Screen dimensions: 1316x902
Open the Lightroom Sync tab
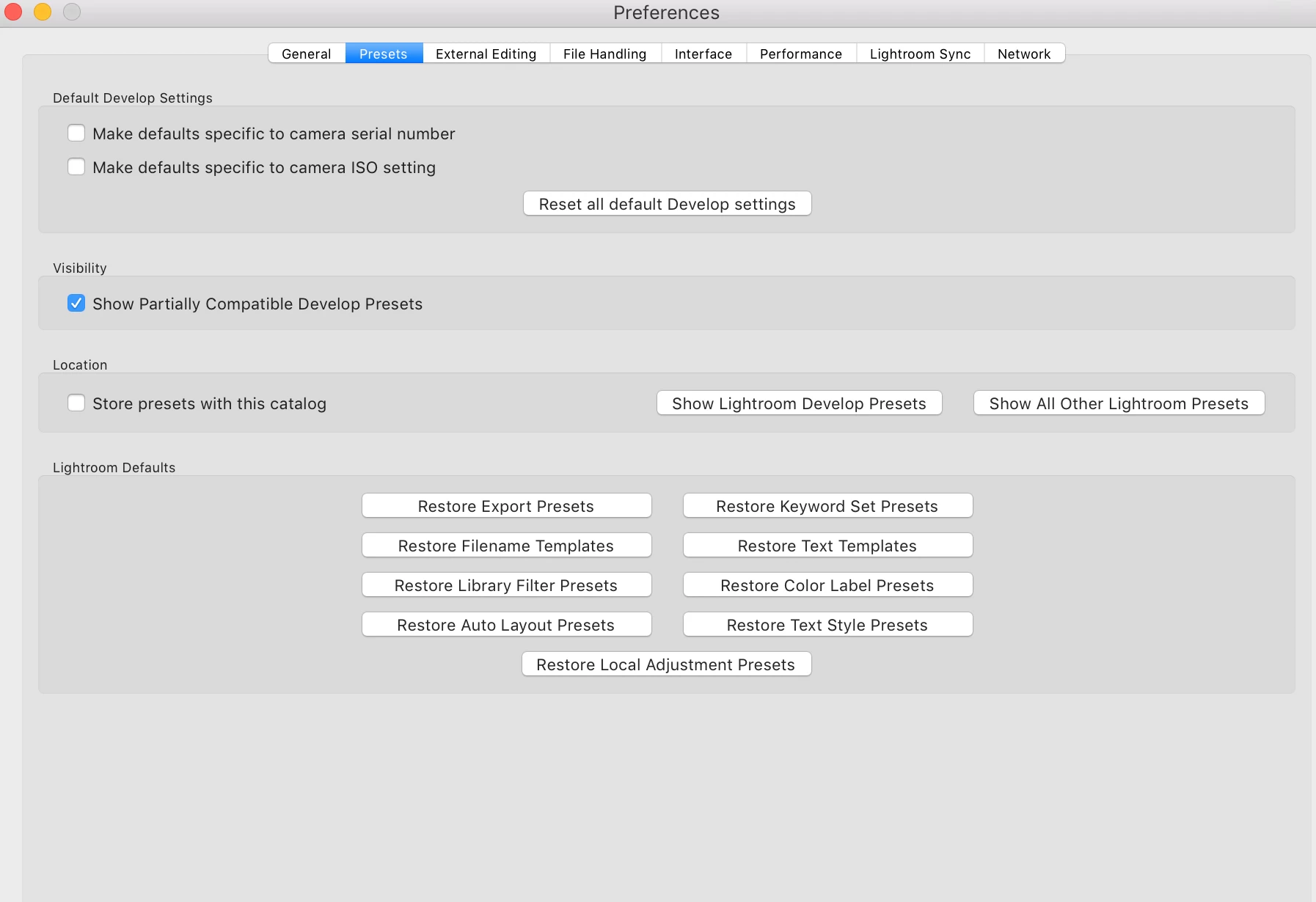pyautogui.click(x=920, y=54)
